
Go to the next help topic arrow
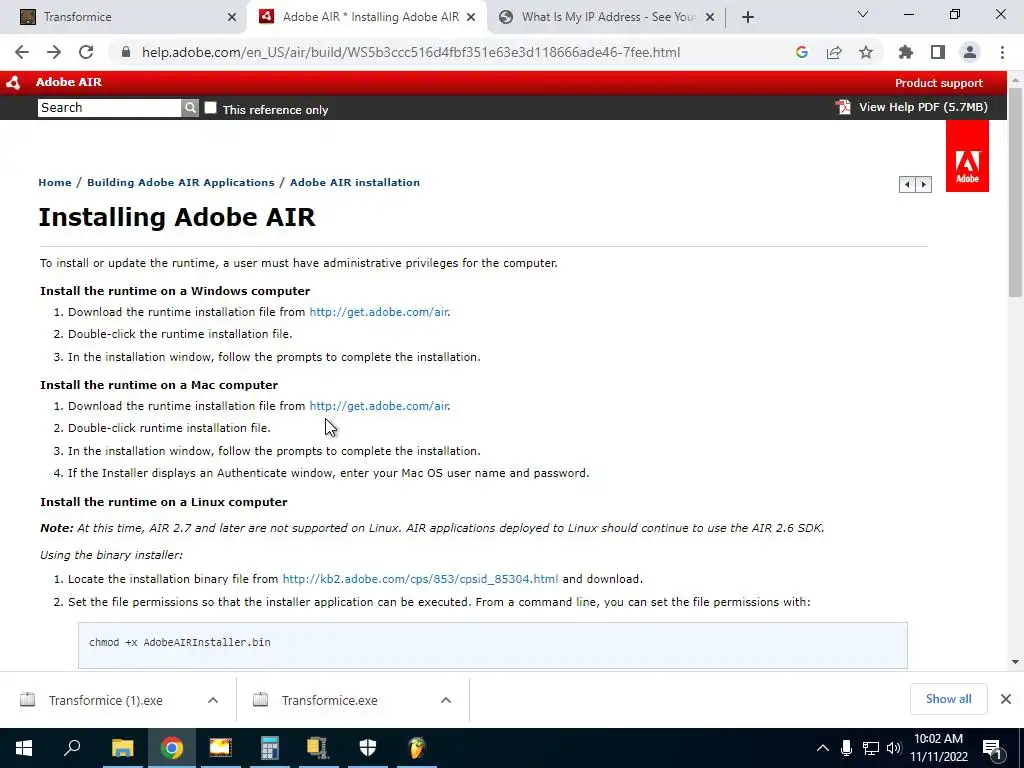923,185
